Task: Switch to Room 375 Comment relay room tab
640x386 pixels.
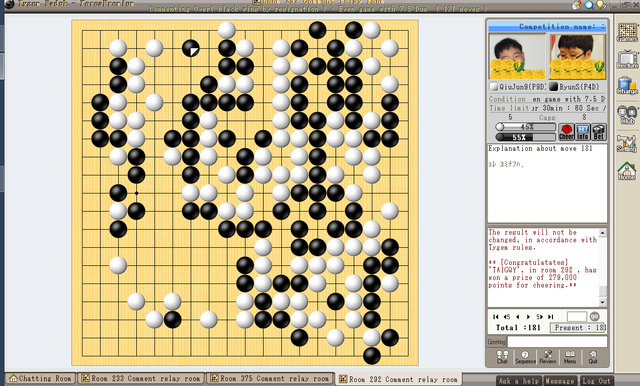Action: (270, 378)
